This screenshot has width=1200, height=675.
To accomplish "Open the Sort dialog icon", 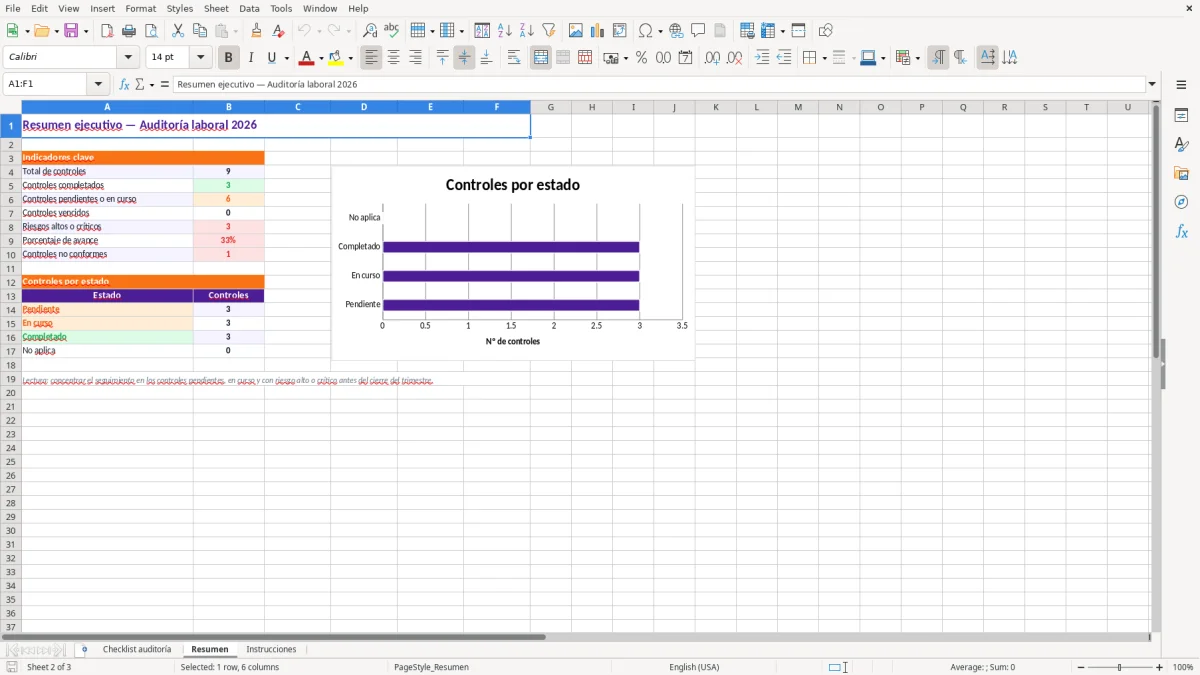I will pyautogui.click(x=482, y=31).
